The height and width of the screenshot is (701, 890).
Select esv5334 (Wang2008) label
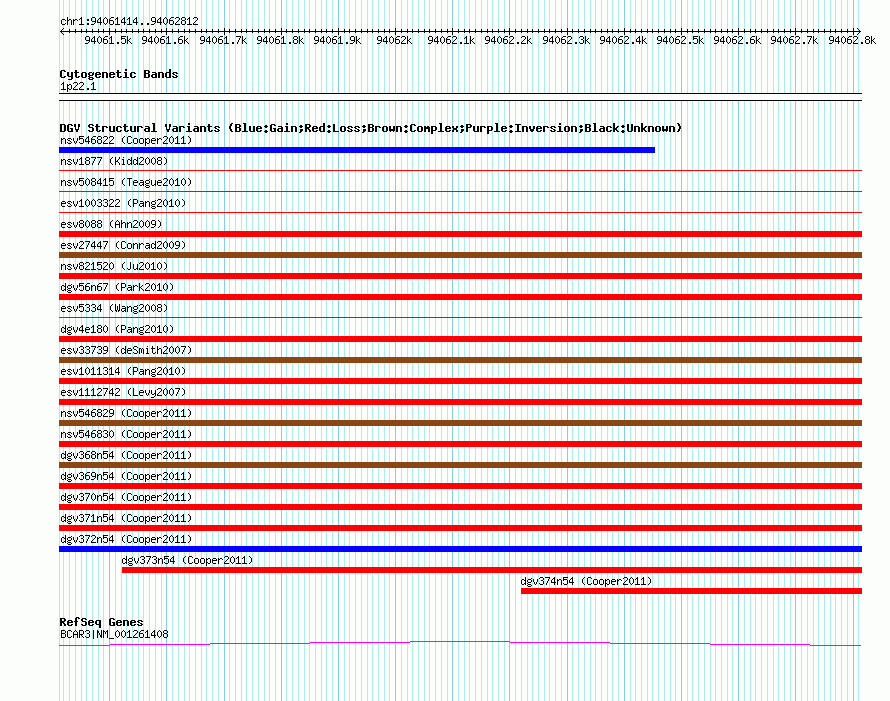[114, 308]
